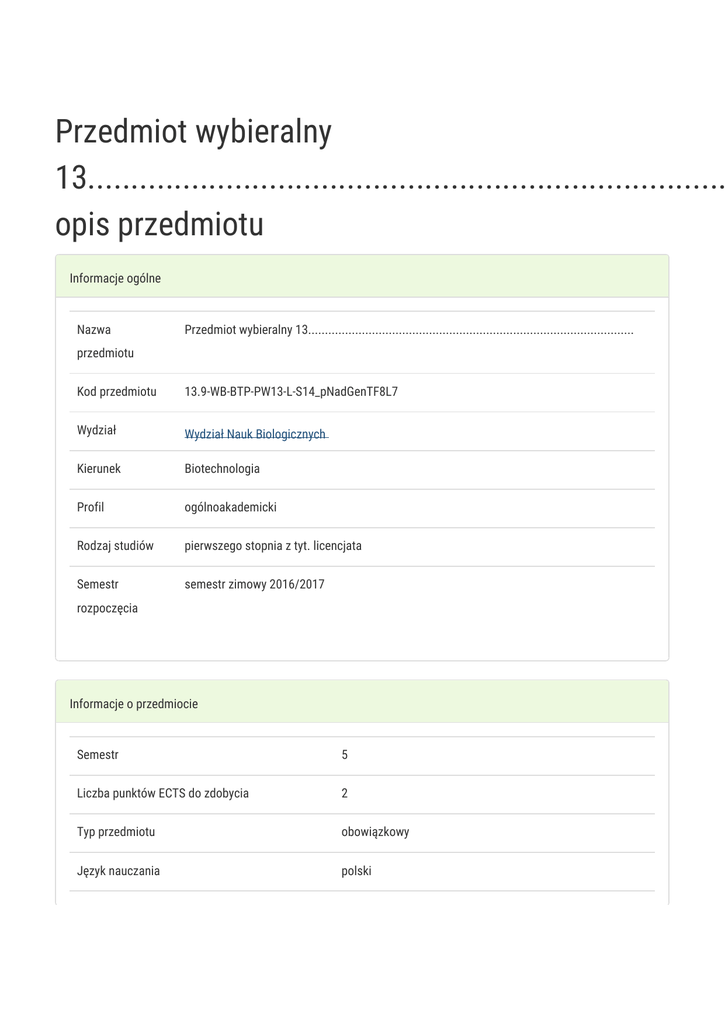Select the semestr zimowy 2016/2017 value
Image resolution: width=725 pixels, height=1024 pixels.
click(x=254, y=585)
